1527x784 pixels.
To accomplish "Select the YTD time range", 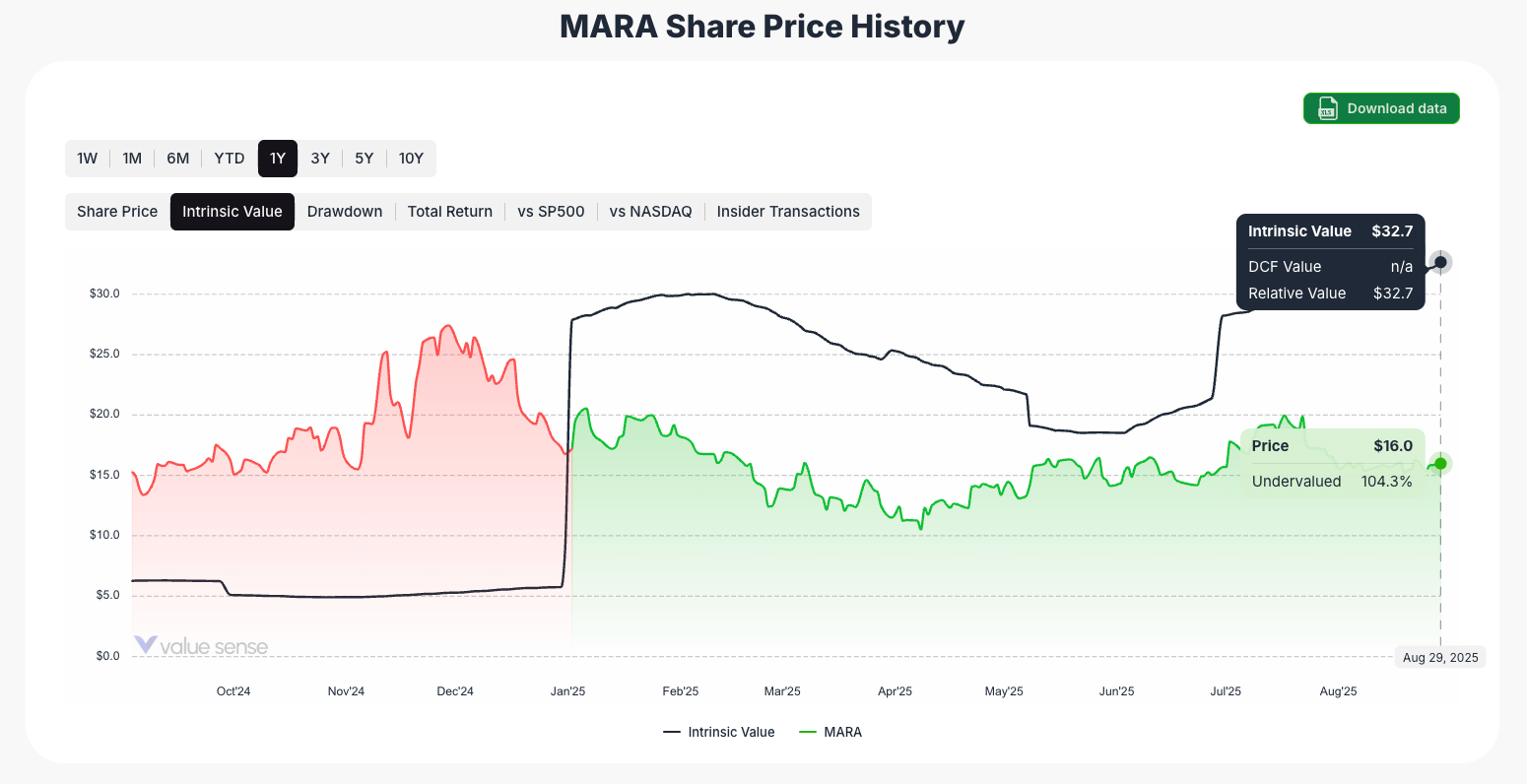I will point(229,158).
